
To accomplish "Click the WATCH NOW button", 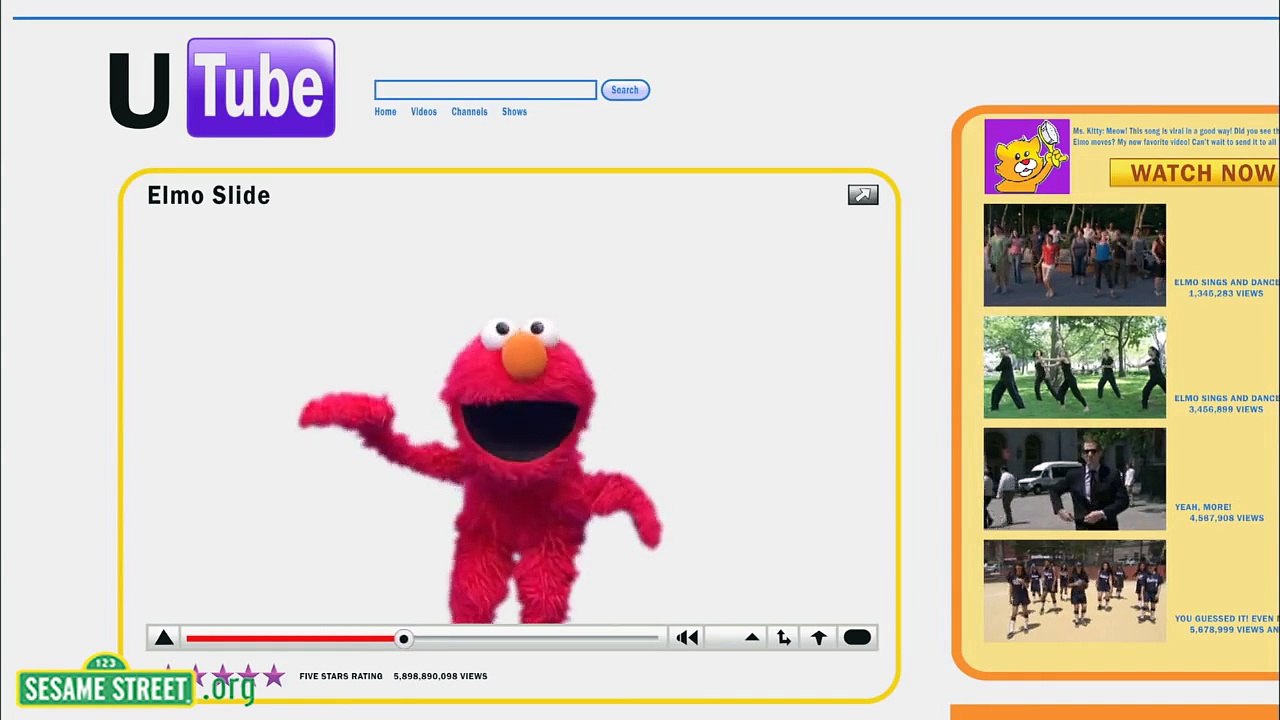I will 1194,173.
